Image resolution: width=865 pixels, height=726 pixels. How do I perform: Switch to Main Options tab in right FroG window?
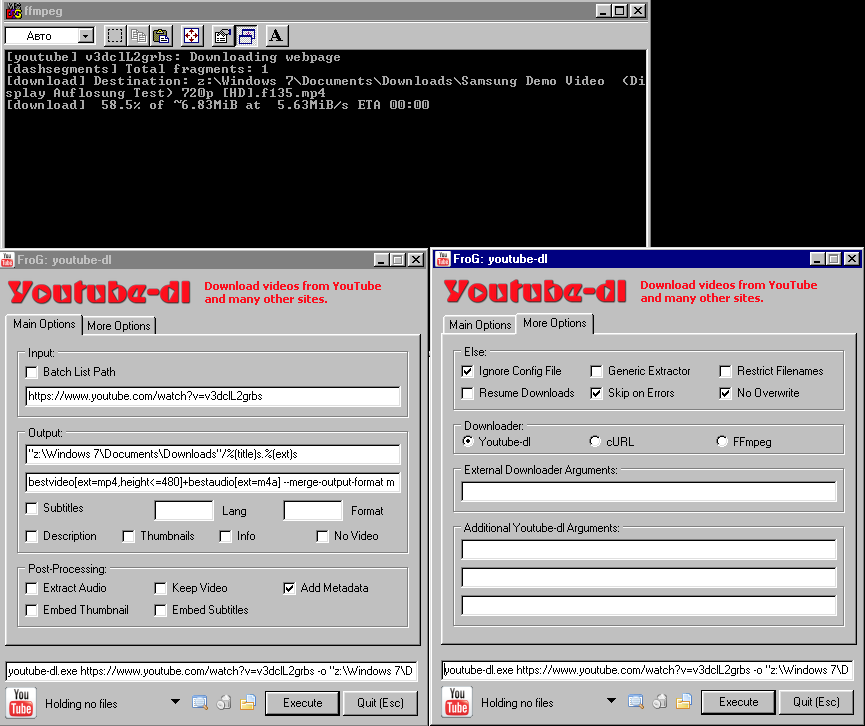480,325
